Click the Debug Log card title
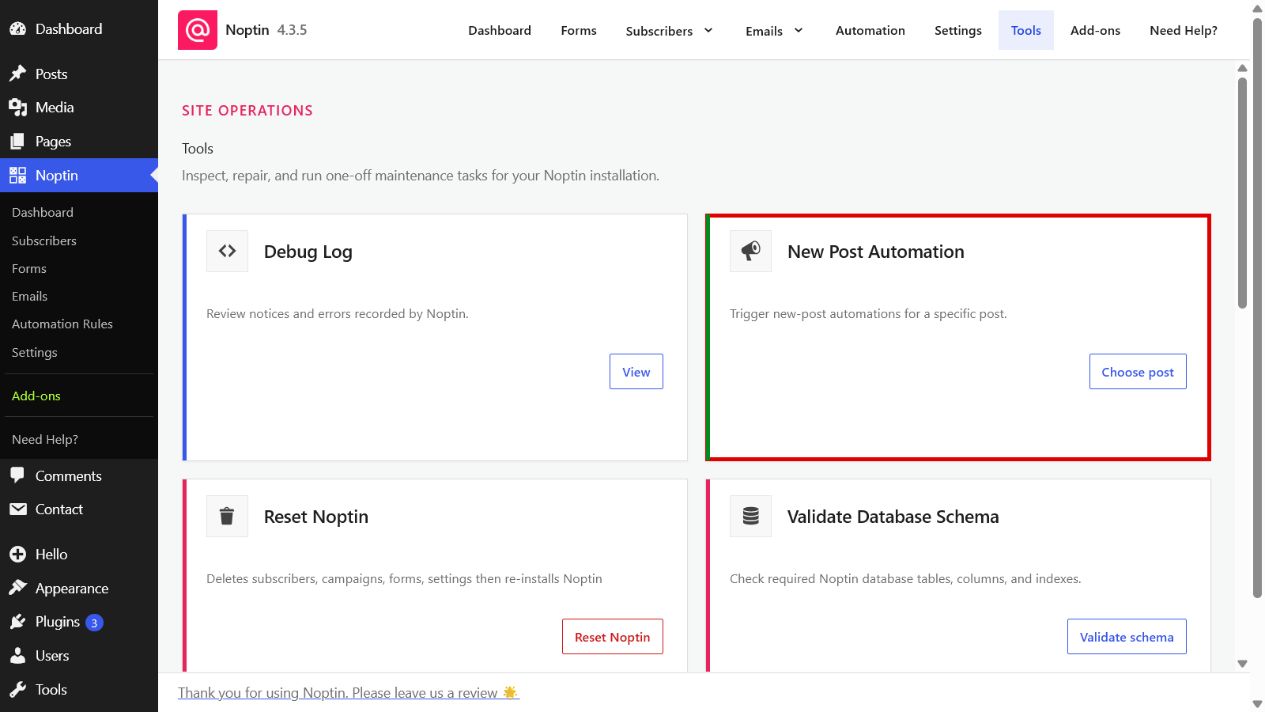 tap(308, 252)
